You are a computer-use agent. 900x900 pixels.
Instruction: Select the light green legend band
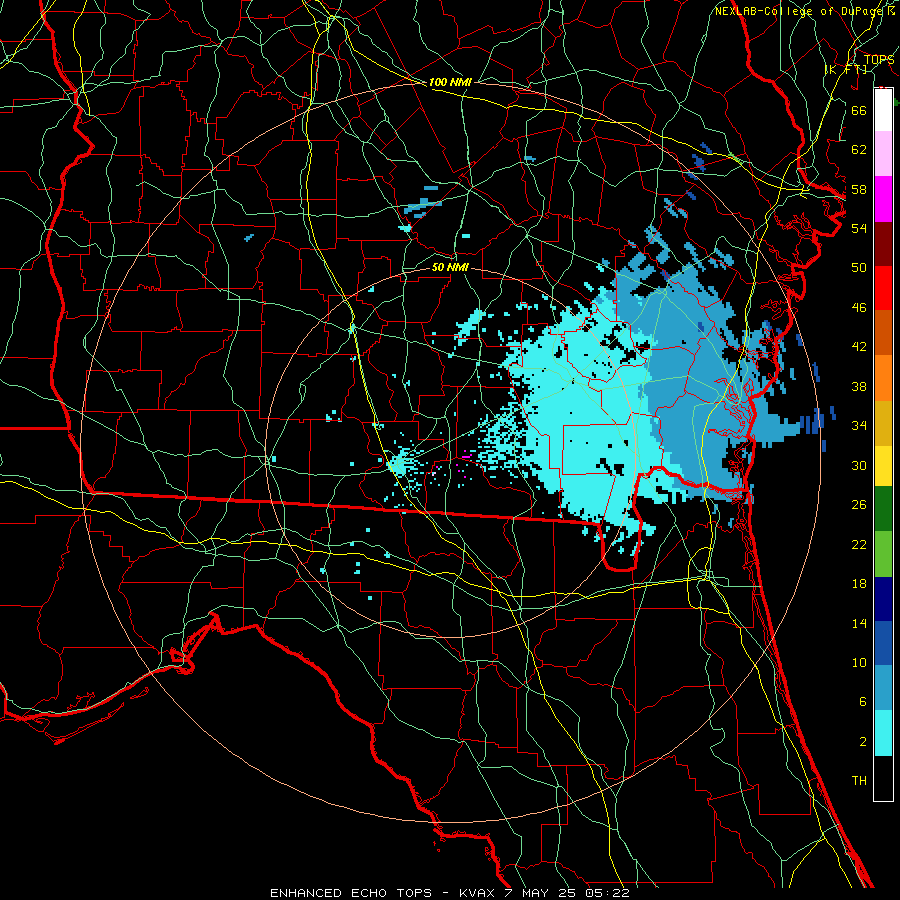(883, 554)
